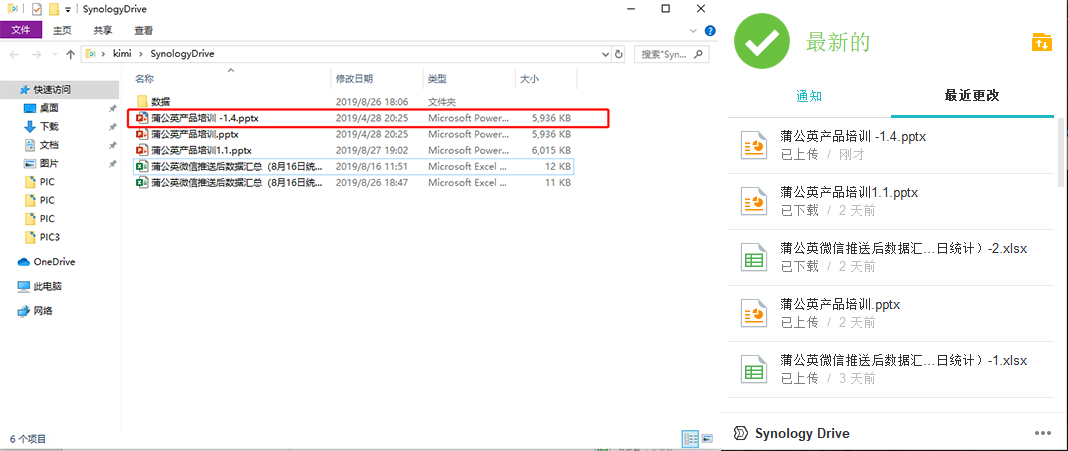Click the pin icon beside 桌面
This screenshot has width=1068, height=451.
click(x=112, y=108)
